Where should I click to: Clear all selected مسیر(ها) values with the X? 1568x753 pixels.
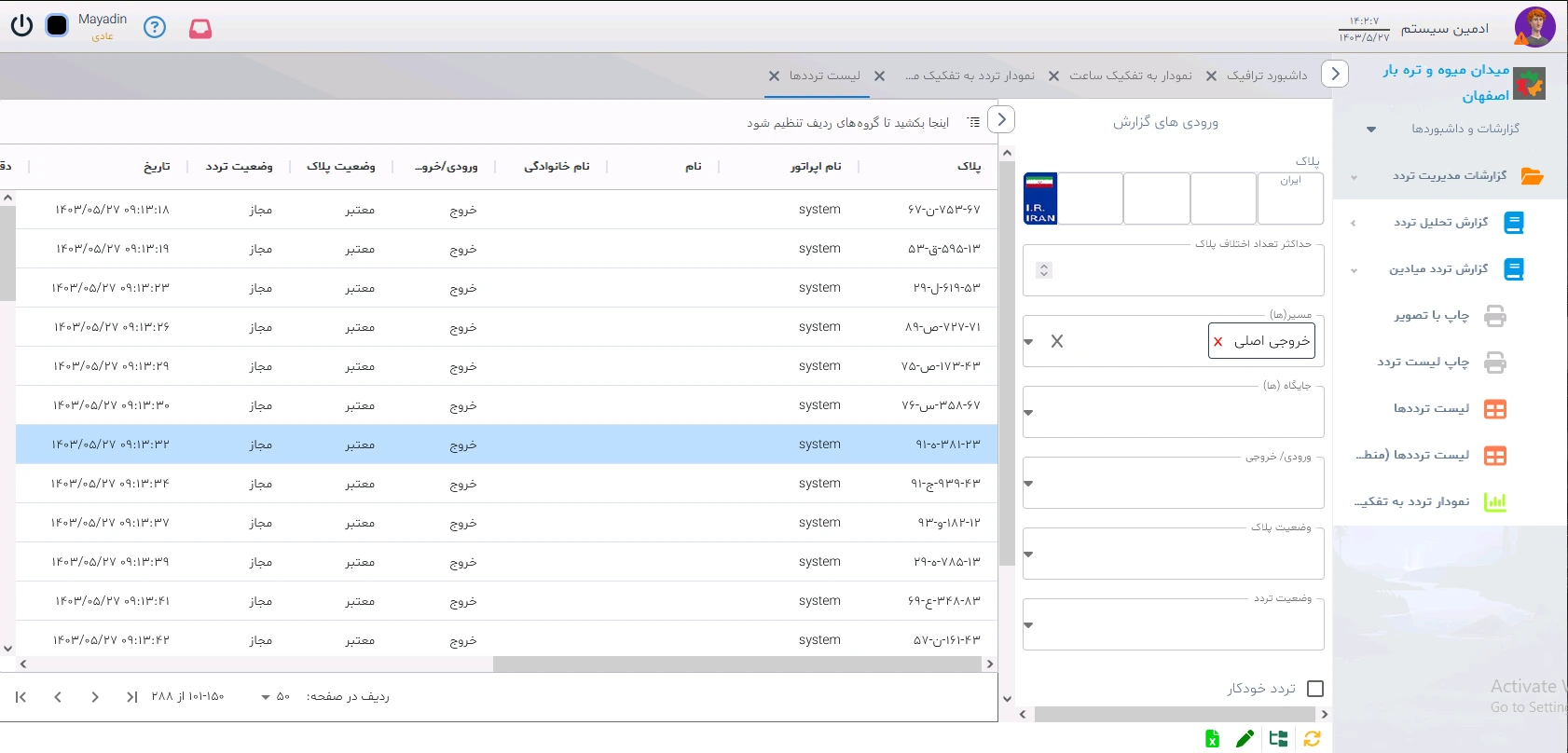point(1057,342)
